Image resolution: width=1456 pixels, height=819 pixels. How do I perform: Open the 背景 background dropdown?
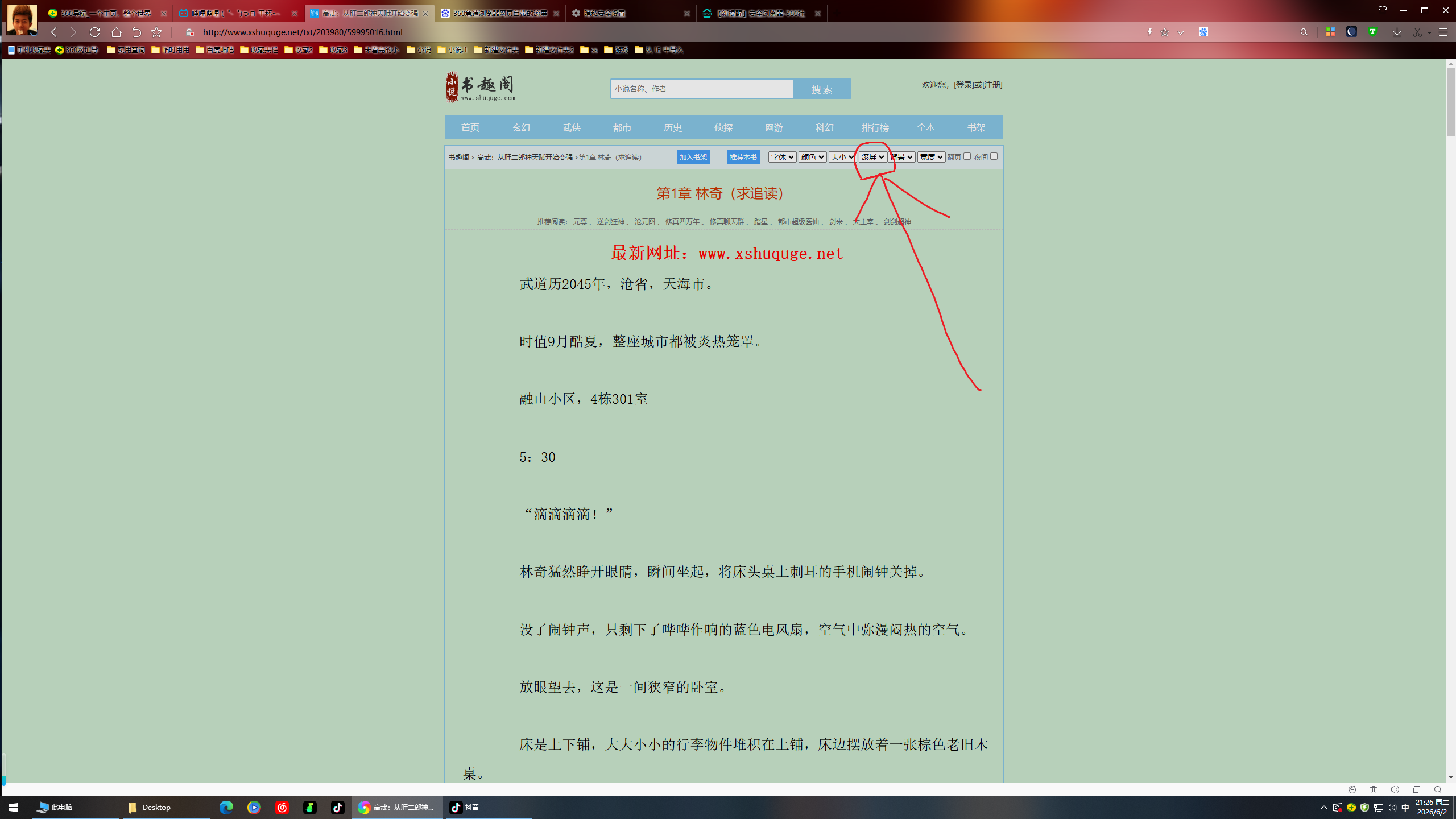(902, 157)
